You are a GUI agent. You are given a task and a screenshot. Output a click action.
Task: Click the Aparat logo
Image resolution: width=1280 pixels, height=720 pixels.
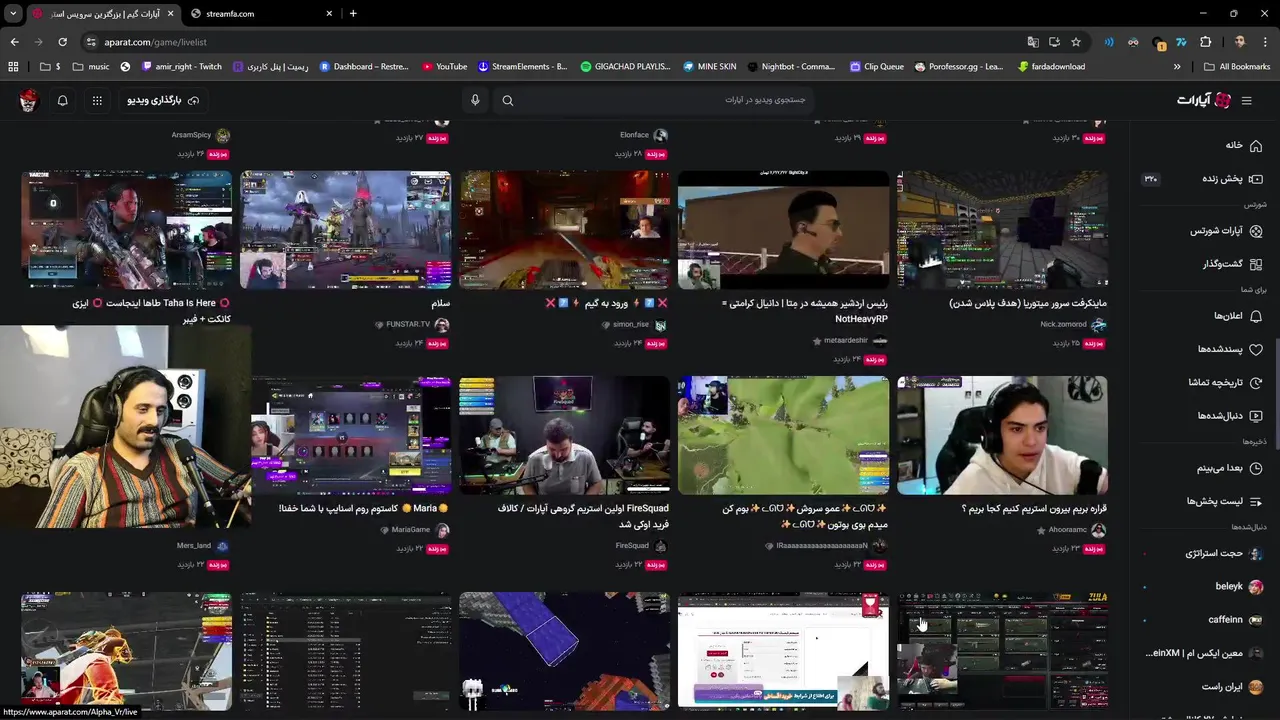tap(1204, 100)
